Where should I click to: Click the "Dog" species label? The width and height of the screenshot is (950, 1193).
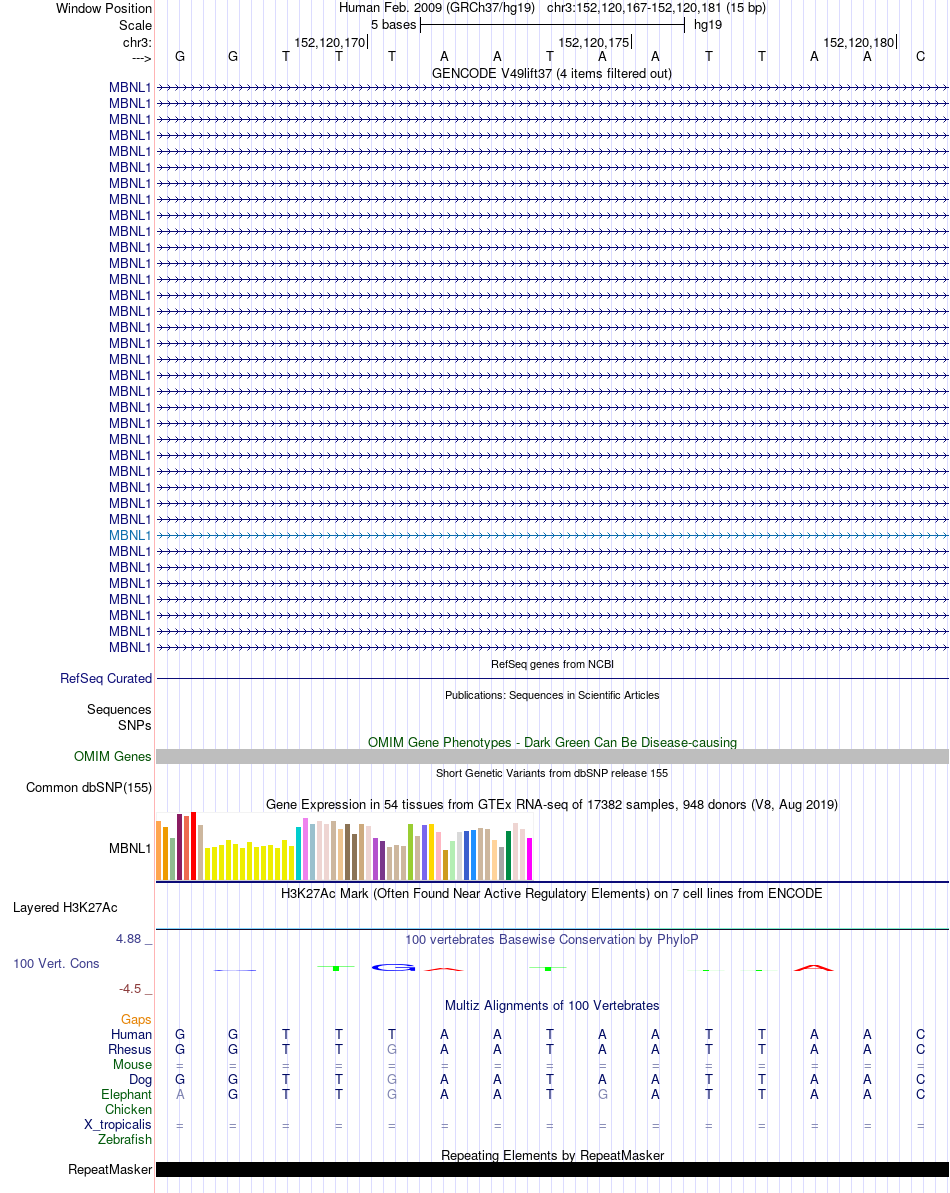tap(141, 1080)
